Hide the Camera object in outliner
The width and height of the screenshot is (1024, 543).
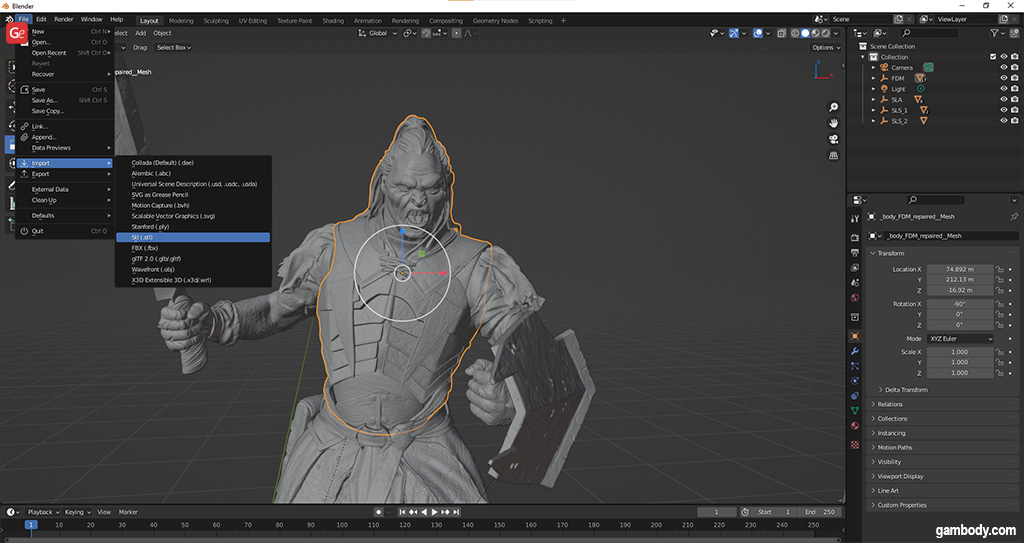[1003, 67]
